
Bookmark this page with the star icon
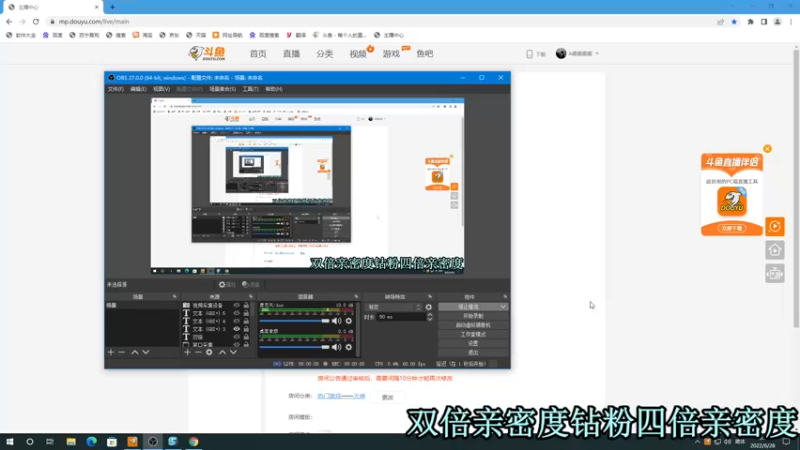coord(734,22)
